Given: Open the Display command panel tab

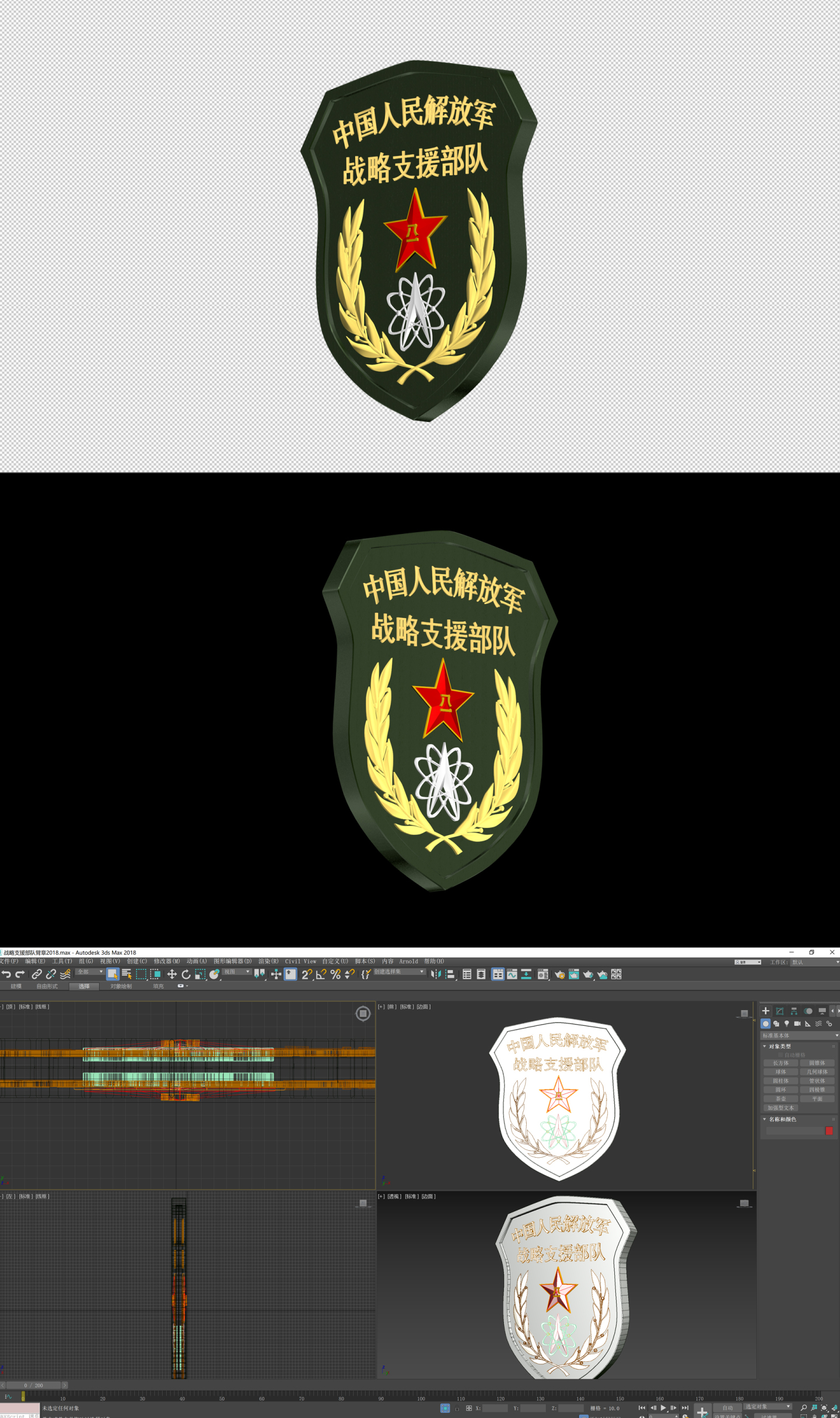Looking at the screenshot, I should pyautogui.click(x=822, y=1011).
